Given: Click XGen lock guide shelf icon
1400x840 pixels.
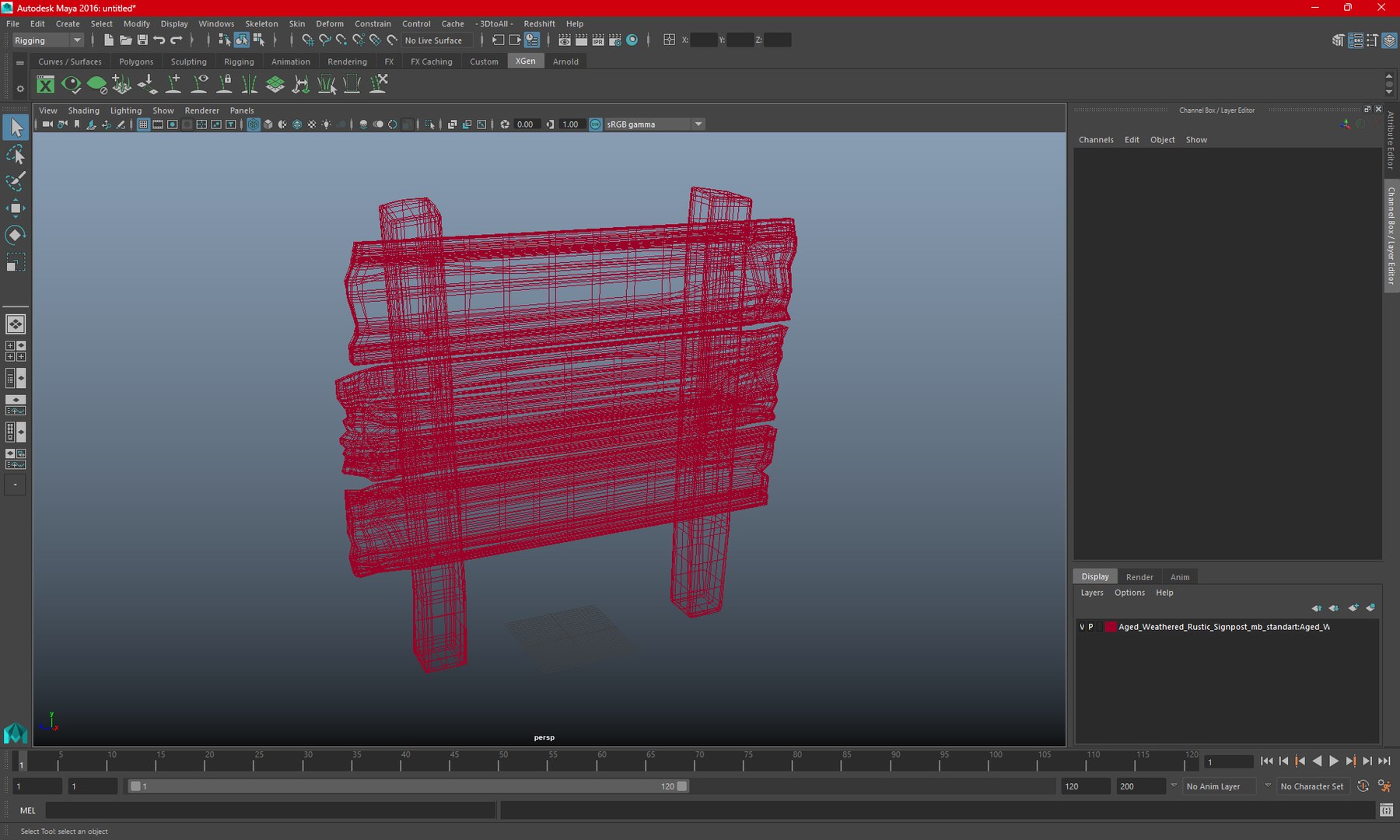Looking at the screenshot, I should point(225,84).
